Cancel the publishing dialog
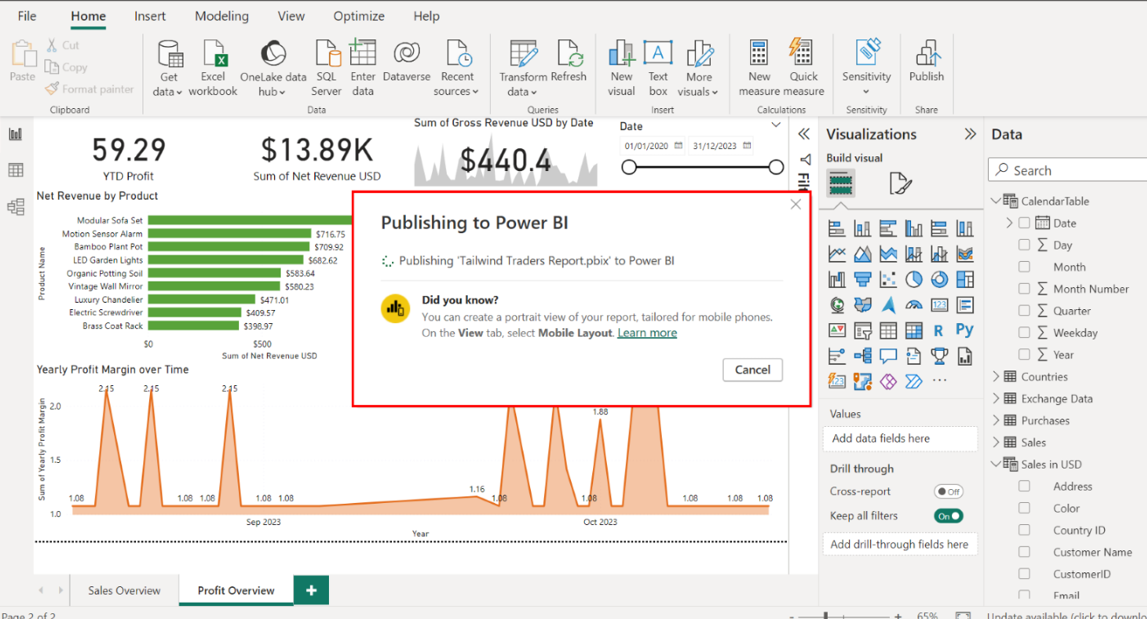The image size is (1147, 619). 752,369
